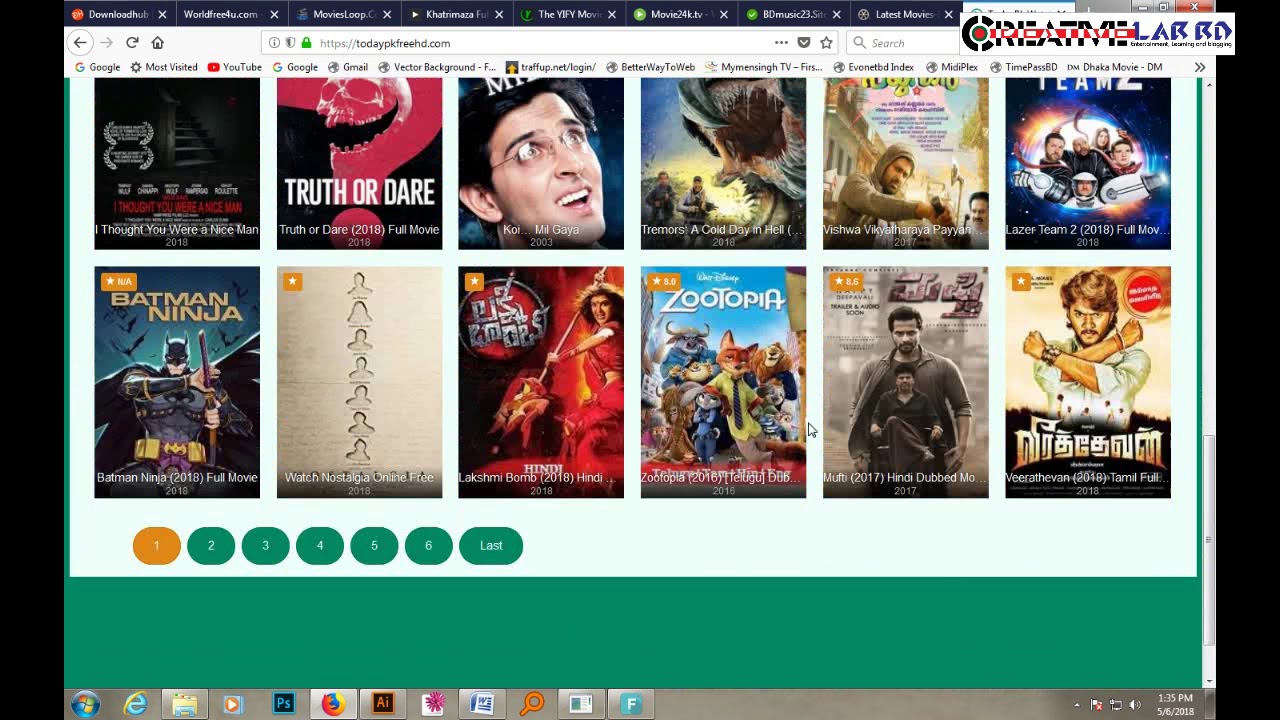Open Internet Explorer from the taskbar

point(135,704)
